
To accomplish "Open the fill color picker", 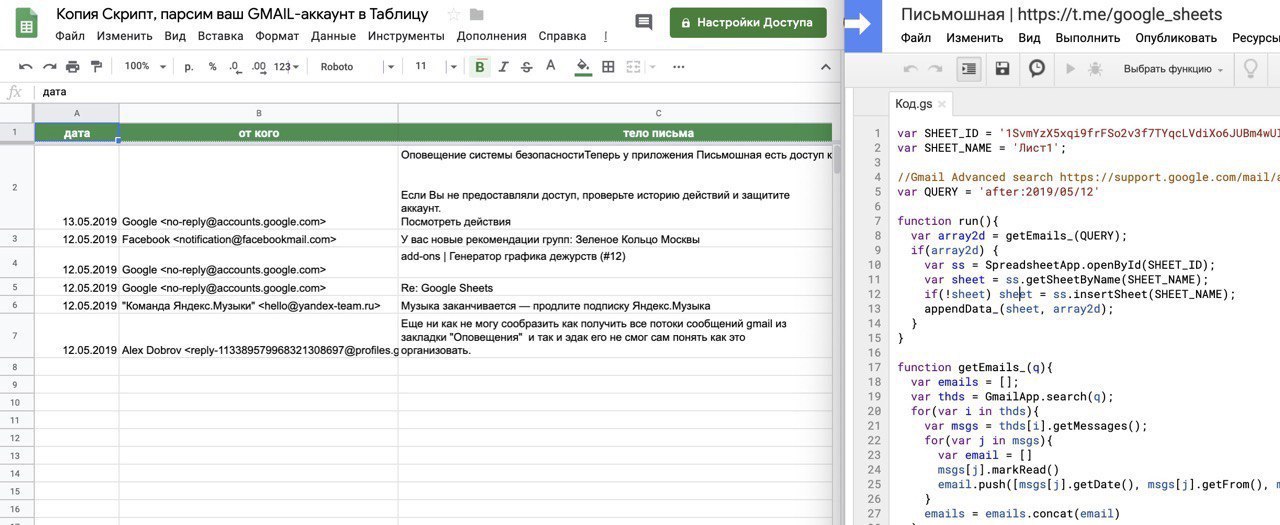I will point(584,67).
